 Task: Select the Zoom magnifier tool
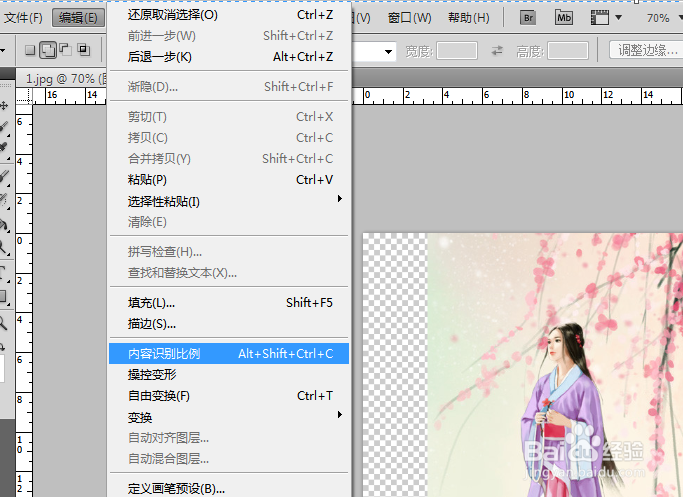point(3,323)
